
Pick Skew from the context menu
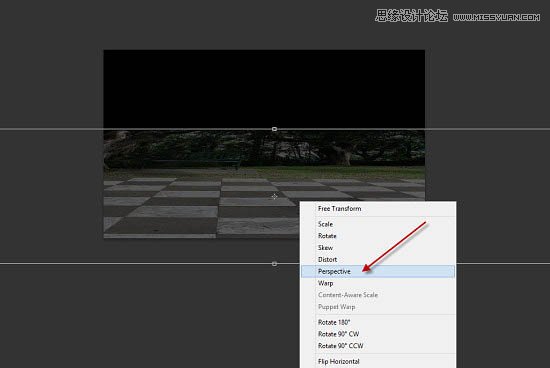(378, 248)
